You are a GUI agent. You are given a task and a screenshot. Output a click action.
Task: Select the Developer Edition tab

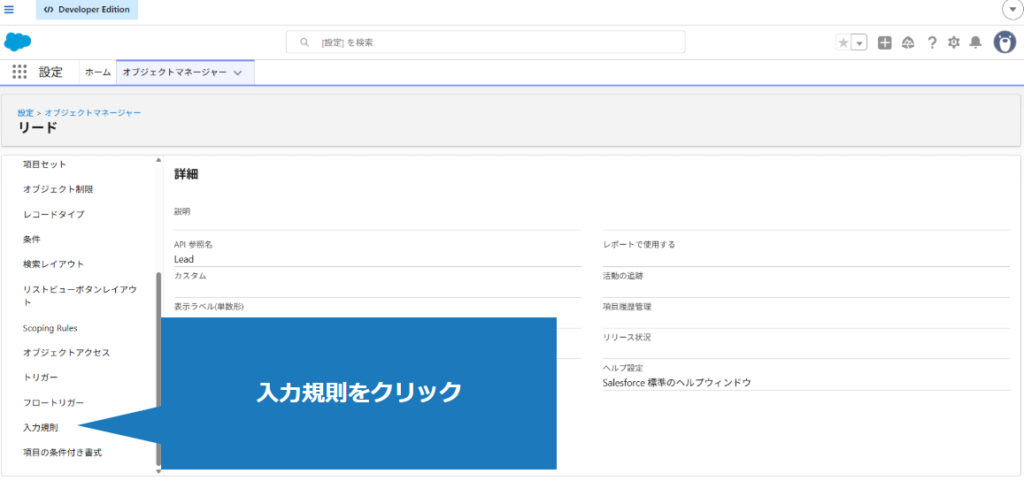88,10
